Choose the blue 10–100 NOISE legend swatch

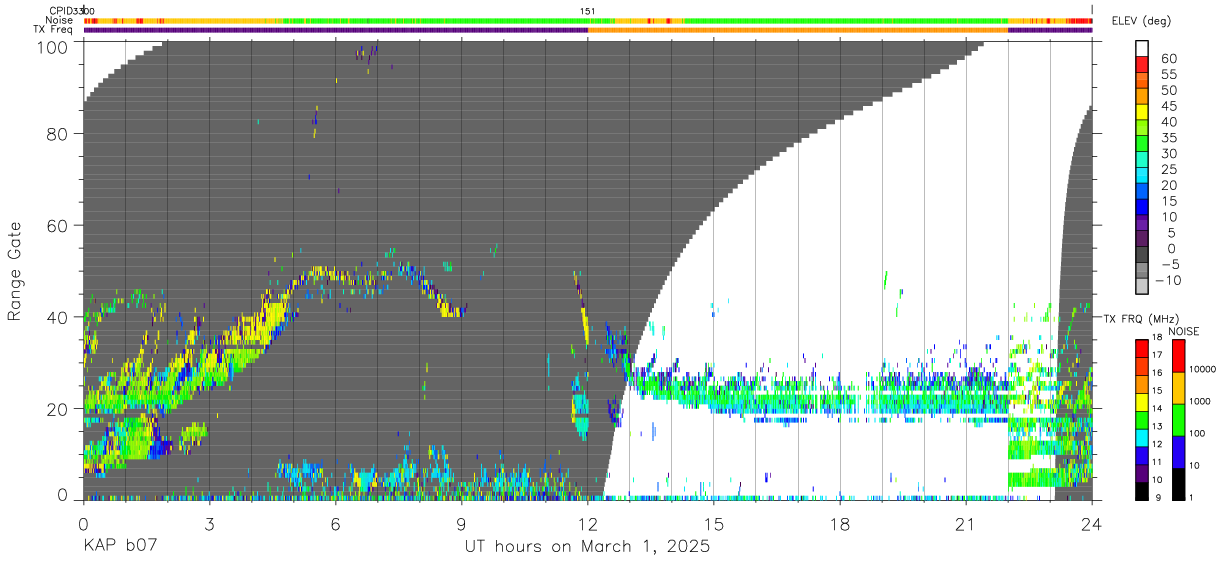(x=1177, y=451)
